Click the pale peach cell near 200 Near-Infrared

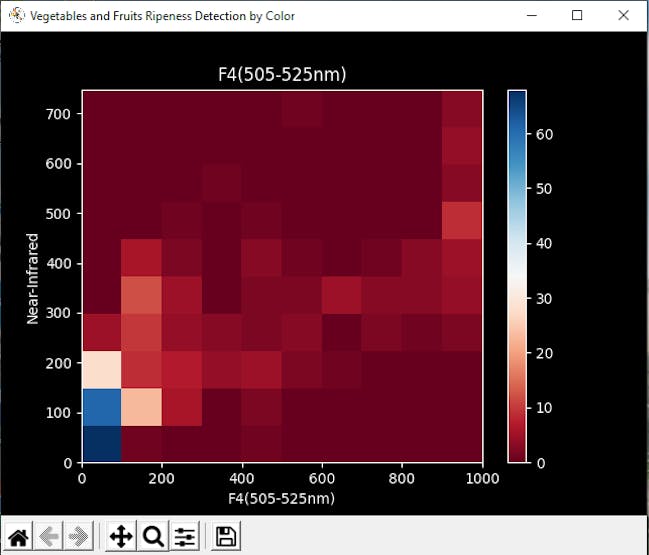(x=102, y=370)
